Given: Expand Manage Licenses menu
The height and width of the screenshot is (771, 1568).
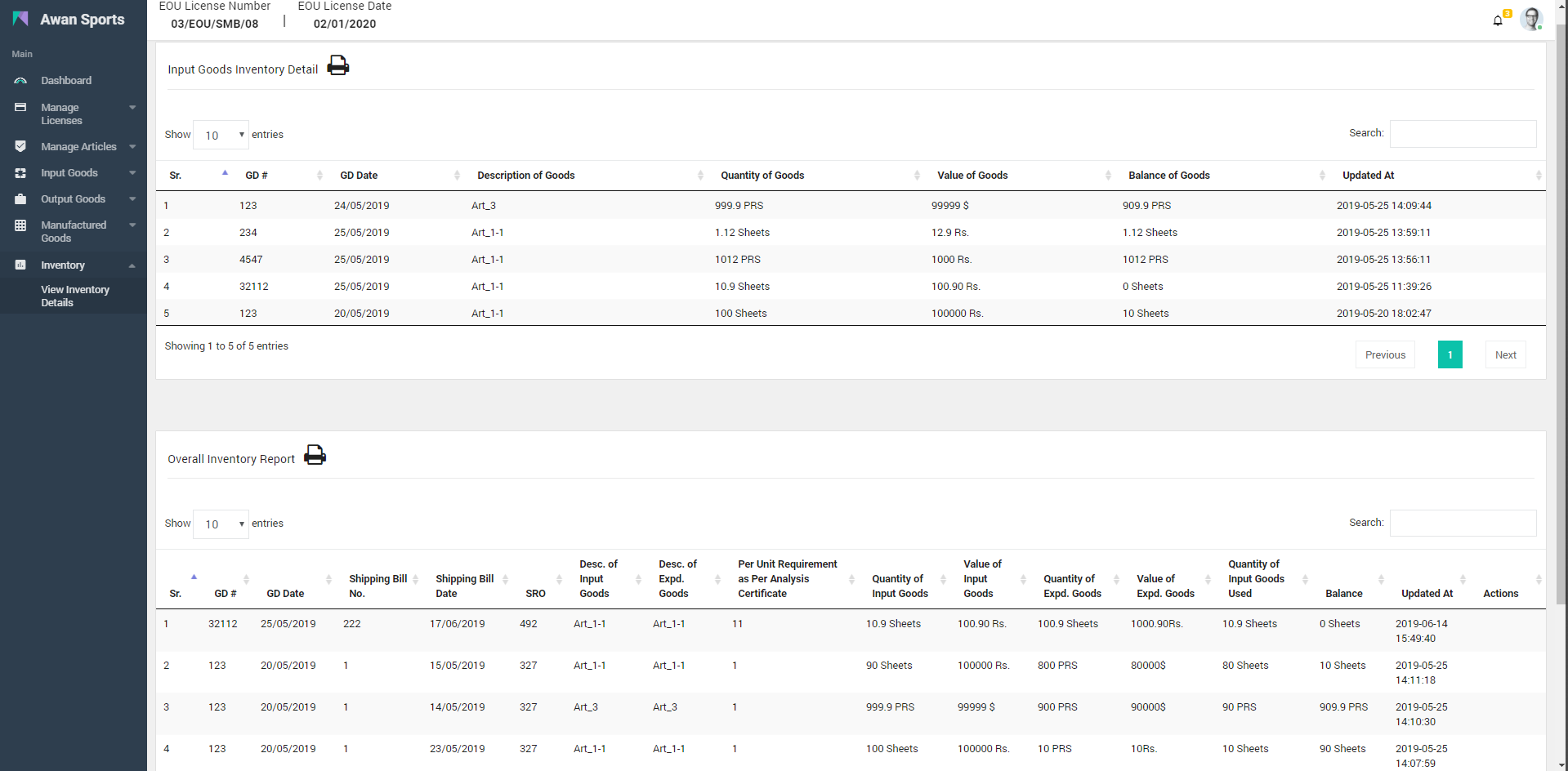Looking at the screenshot, I should 74,114.
